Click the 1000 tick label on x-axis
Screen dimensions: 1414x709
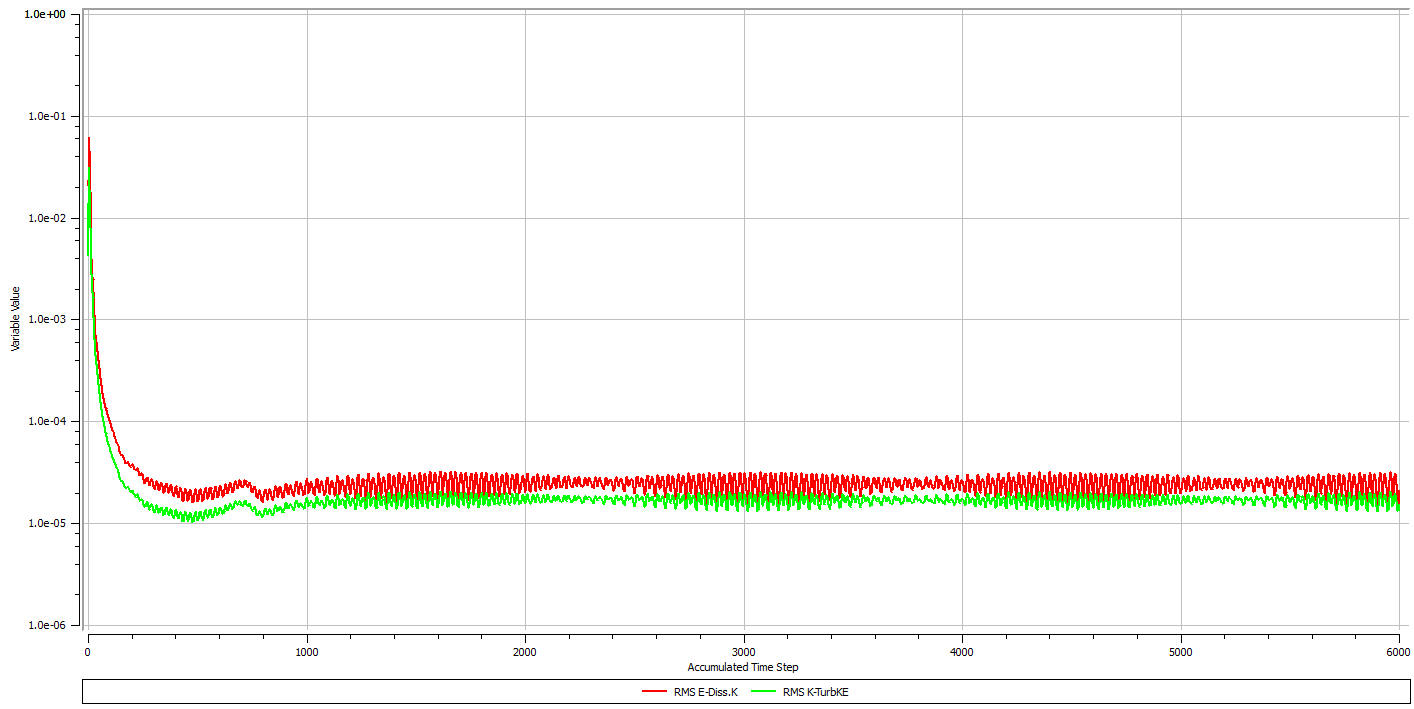click(306, 651)
